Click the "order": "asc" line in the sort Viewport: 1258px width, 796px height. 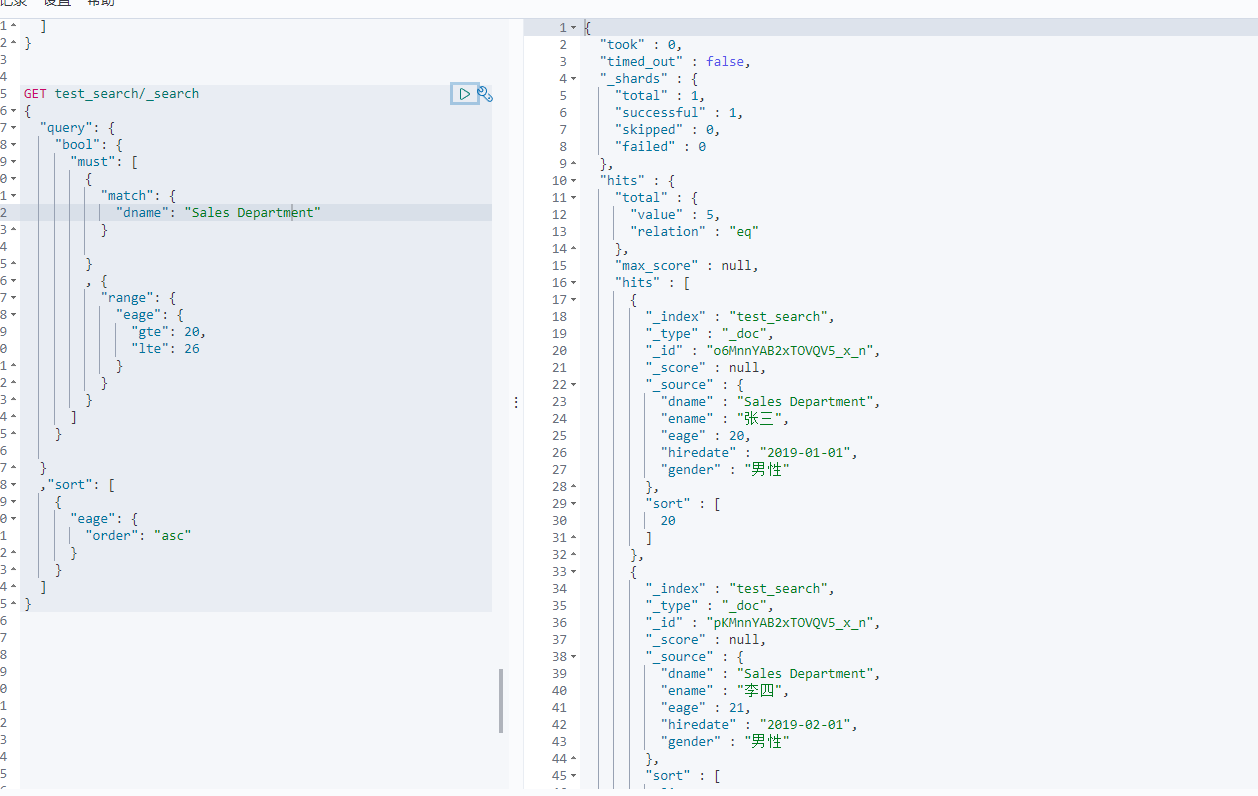138,536
